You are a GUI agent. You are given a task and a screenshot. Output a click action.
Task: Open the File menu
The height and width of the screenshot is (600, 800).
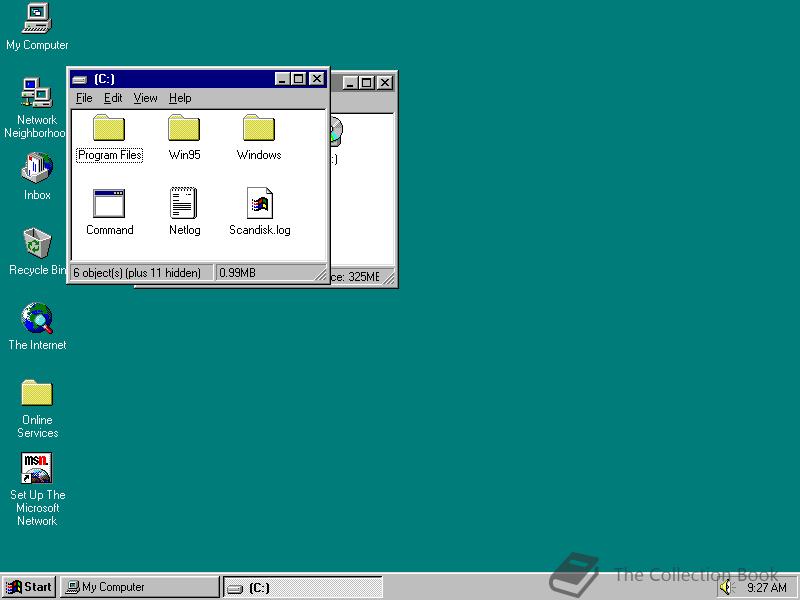coord(84,98)
